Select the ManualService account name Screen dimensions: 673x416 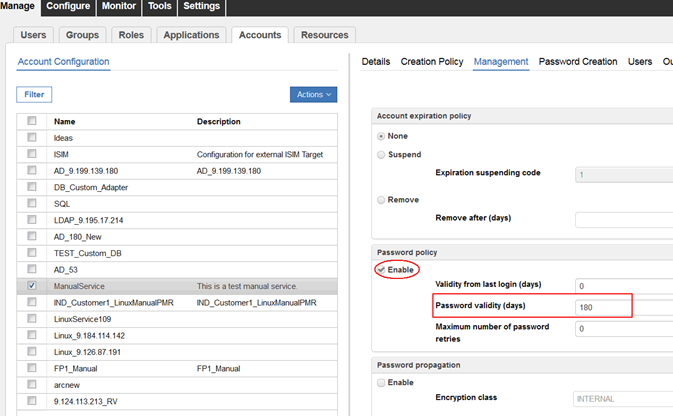click(79, 286)
